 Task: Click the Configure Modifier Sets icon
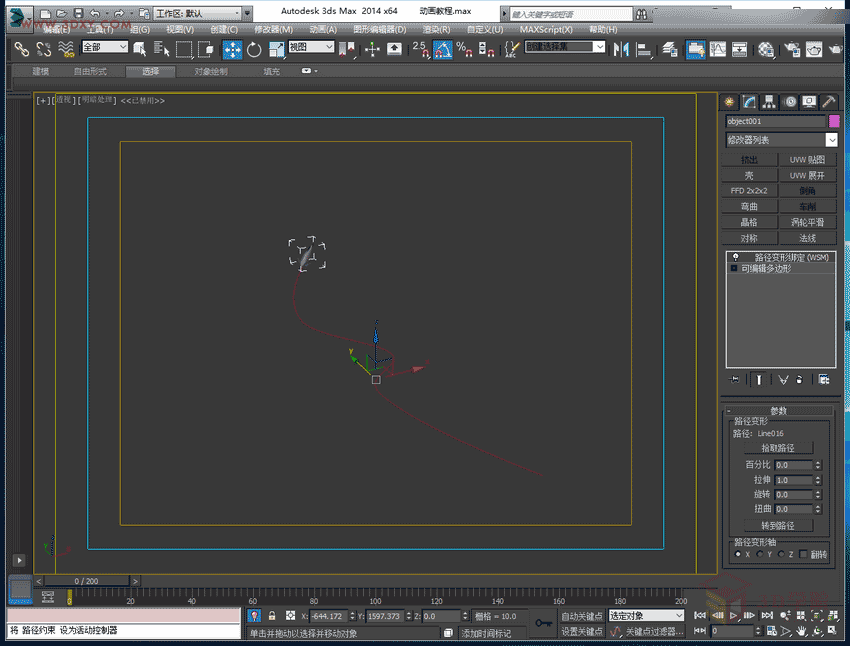824,379
